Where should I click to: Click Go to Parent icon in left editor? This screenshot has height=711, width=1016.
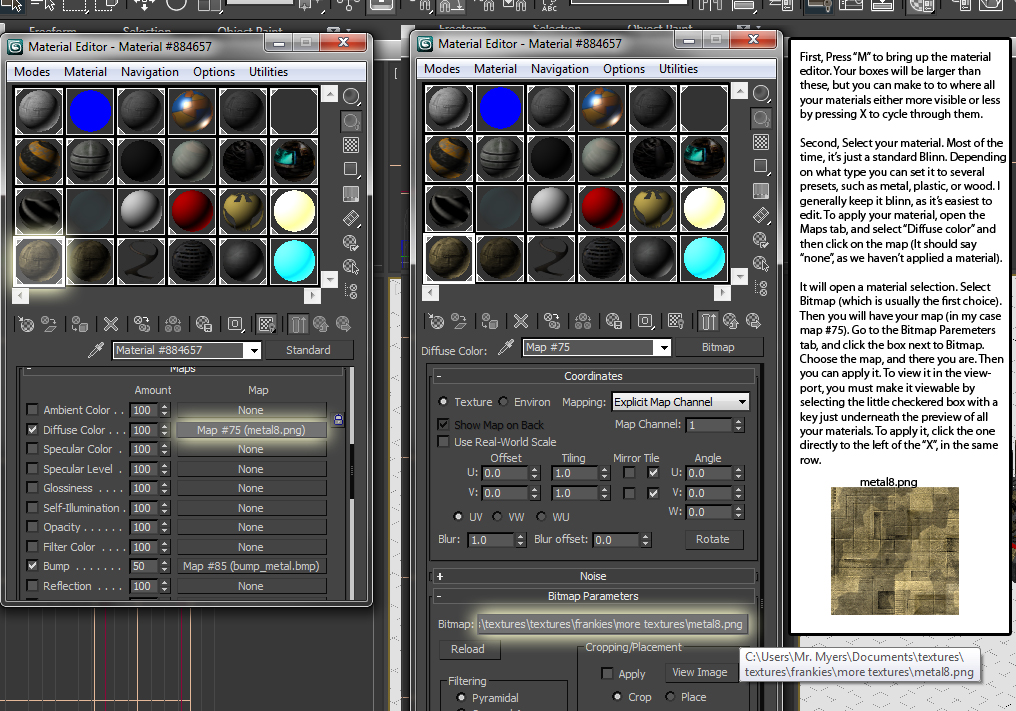pyautogui.click(x=320, y=324)
